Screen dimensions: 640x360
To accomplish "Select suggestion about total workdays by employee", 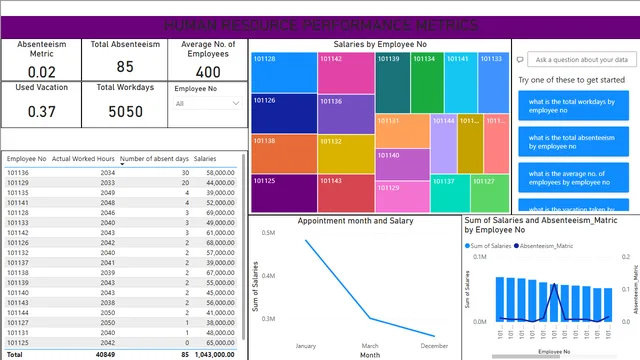I will (x=573, y=106).
